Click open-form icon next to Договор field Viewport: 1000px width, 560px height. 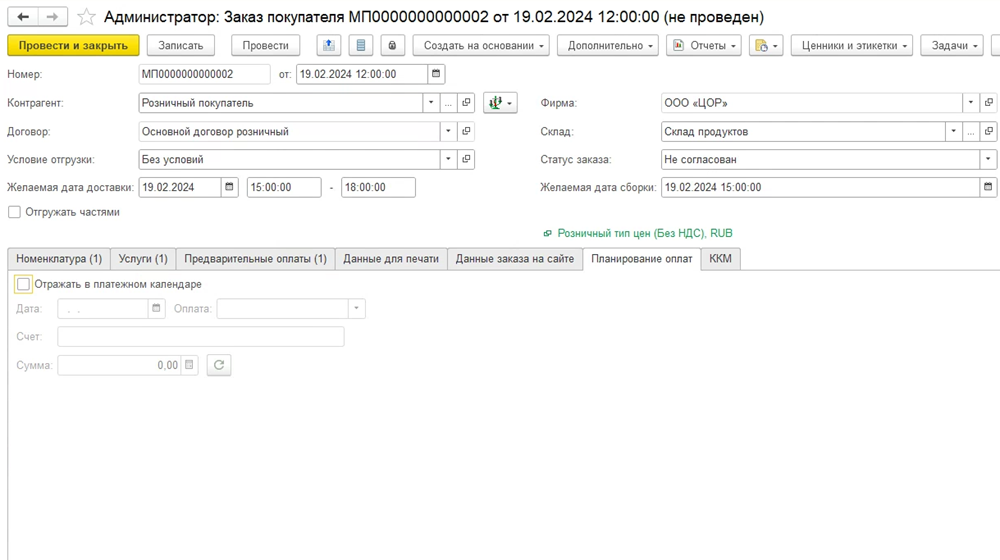[x=466, y=131]
